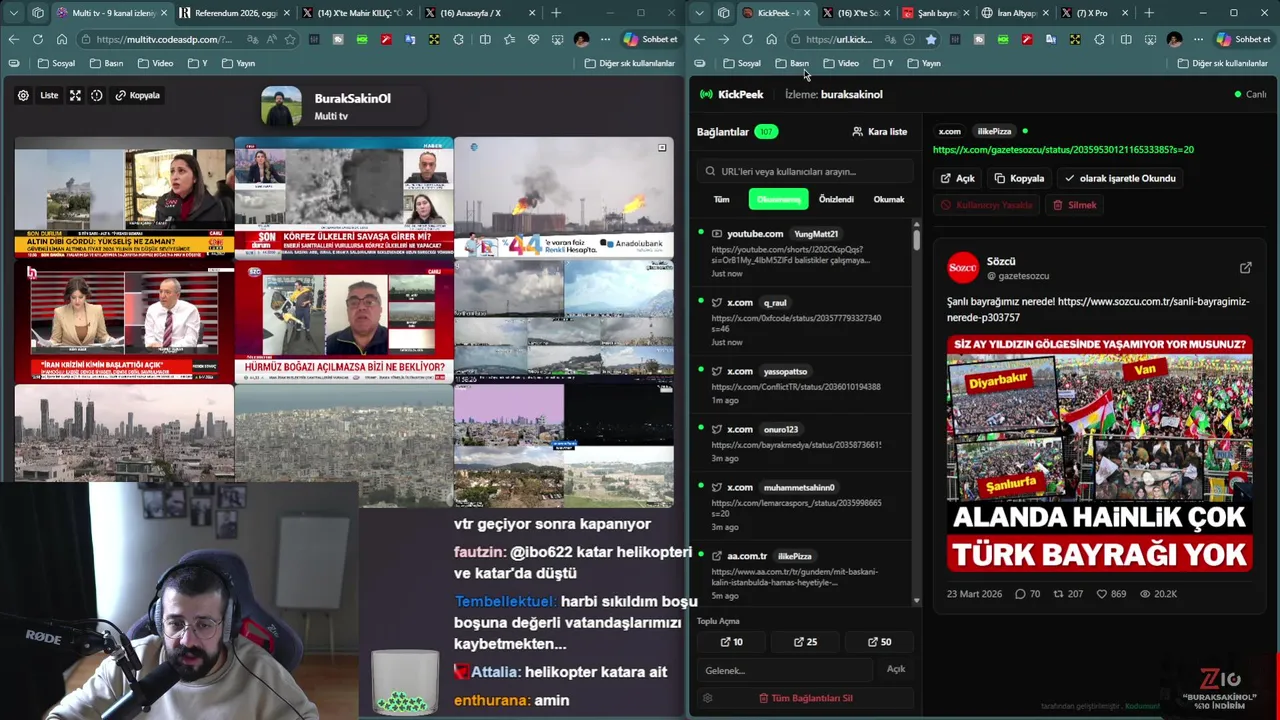The image size is (1280, 720).
Task: Open aa.com.tr link from ilikePizza
Action: [x=803, y=575]
